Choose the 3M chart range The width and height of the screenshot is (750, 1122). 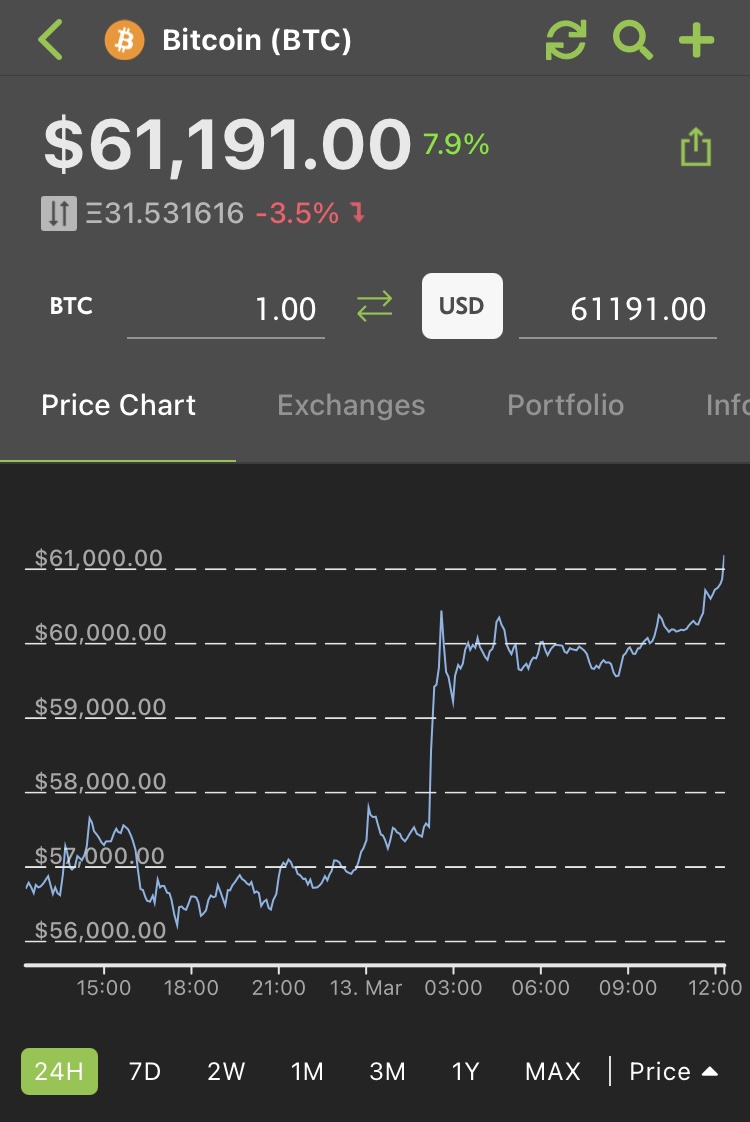(x=387, y=1071)
